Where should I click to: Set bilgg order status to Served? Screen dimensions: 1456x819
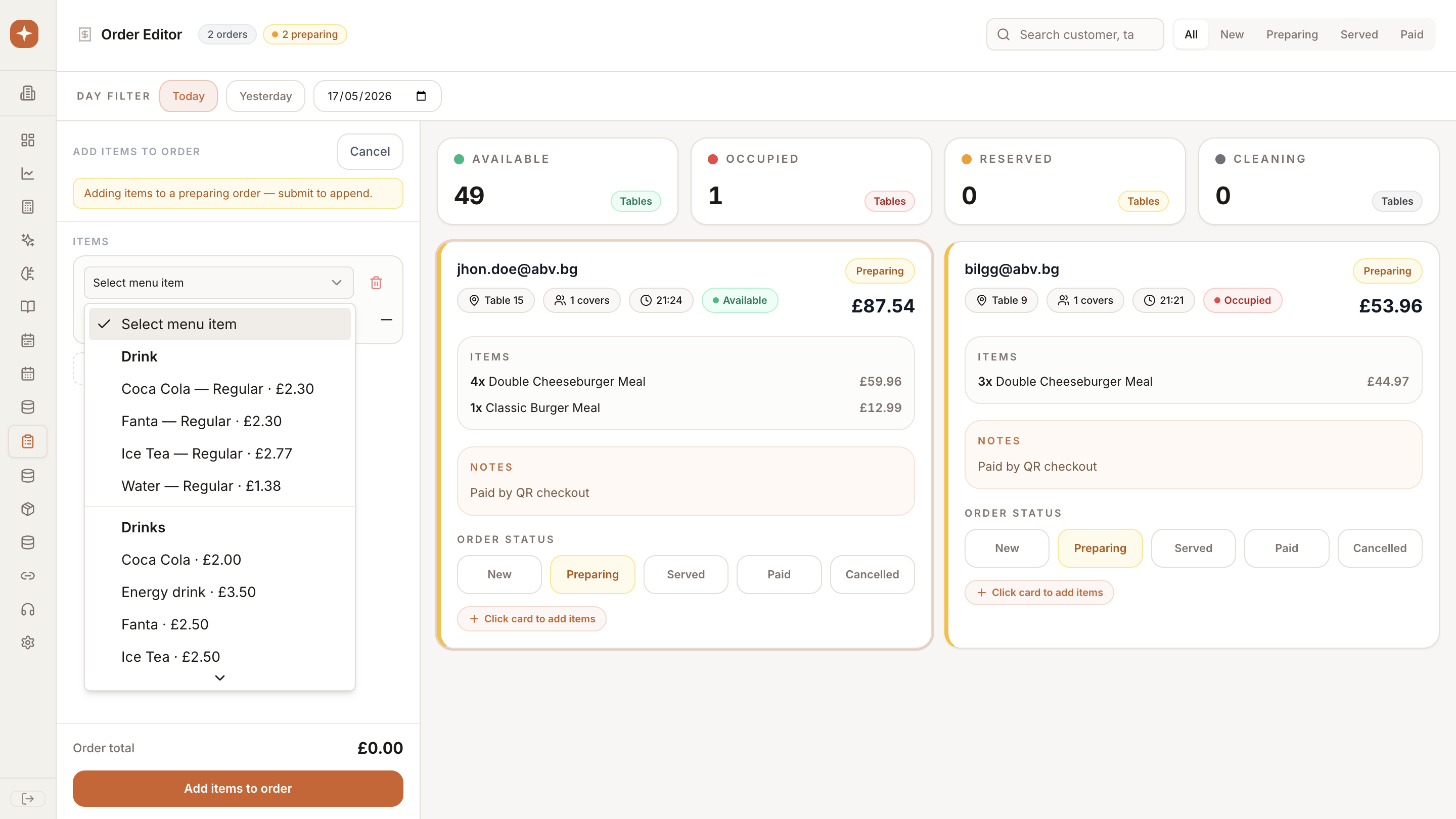pos(1193,548)
